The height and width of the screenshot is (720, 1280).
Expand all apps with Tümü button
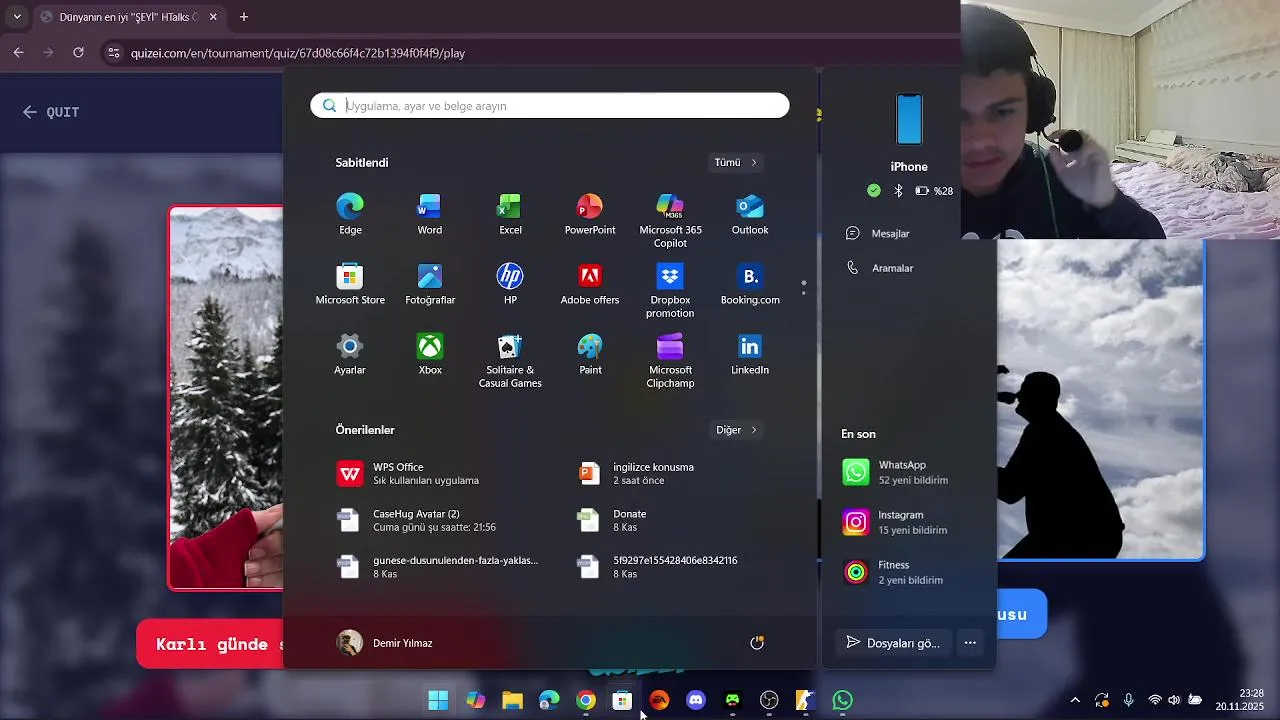(x=736, y=162)
